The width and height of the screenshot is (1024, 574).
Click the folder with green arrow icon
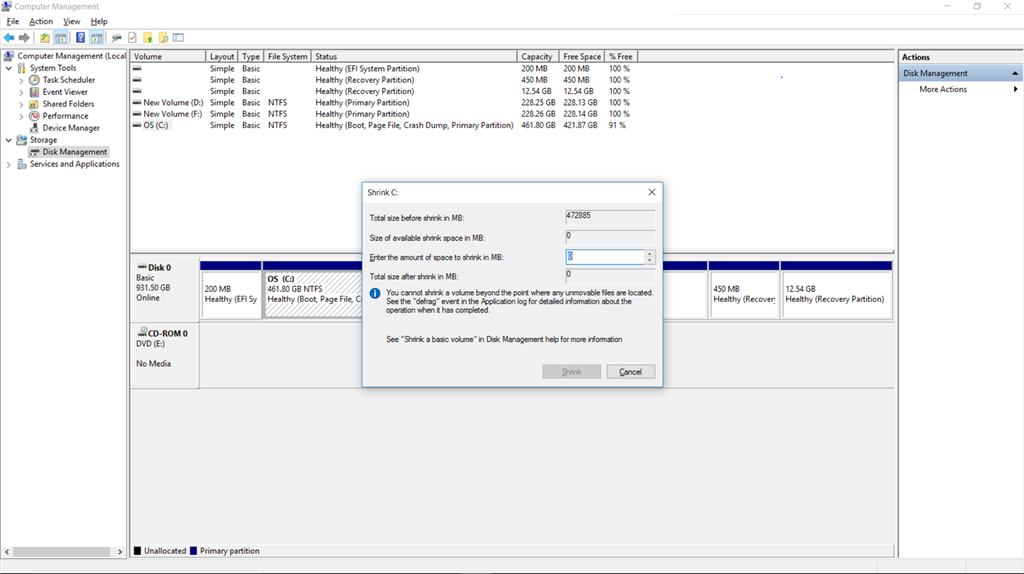tap(148, 38)
